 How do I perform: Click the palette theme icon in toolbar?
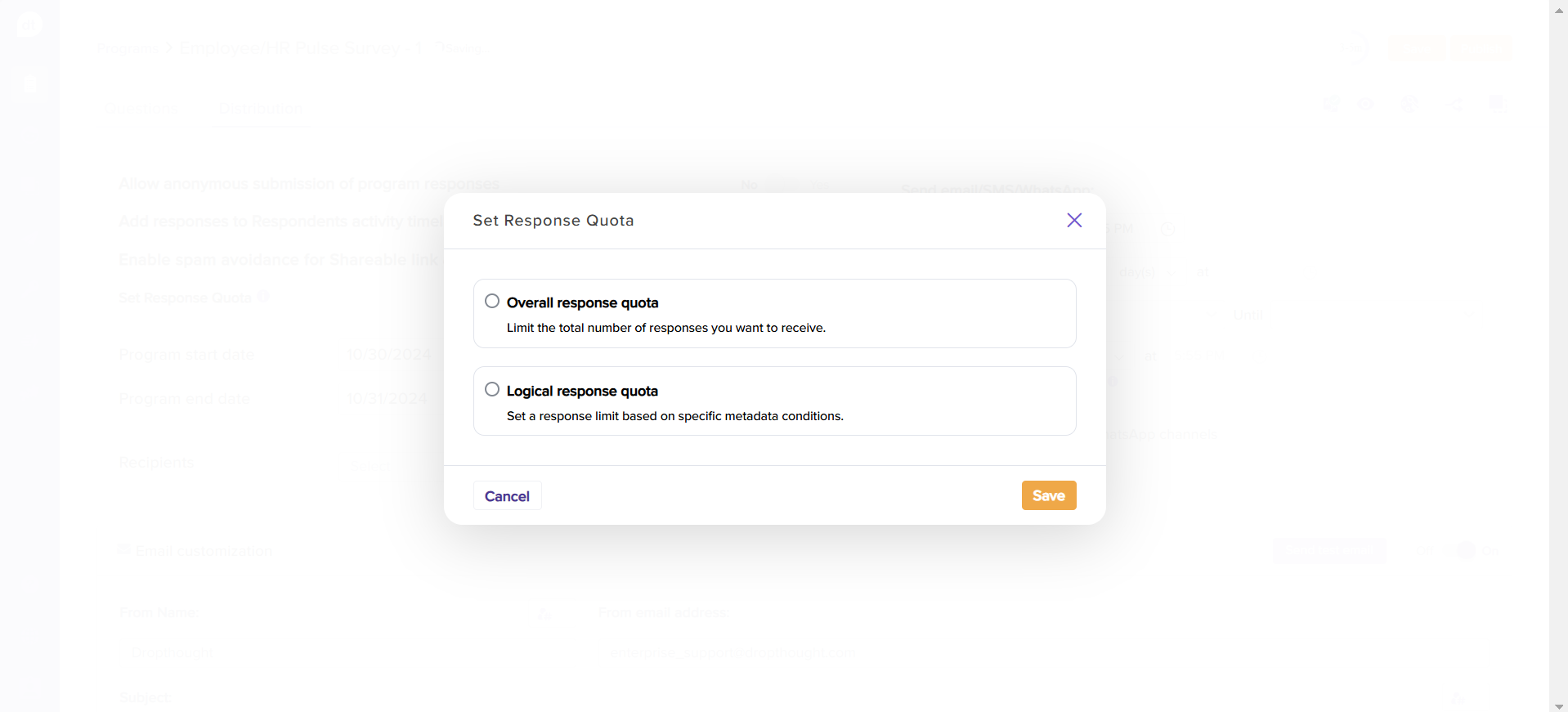[1409, 104]
